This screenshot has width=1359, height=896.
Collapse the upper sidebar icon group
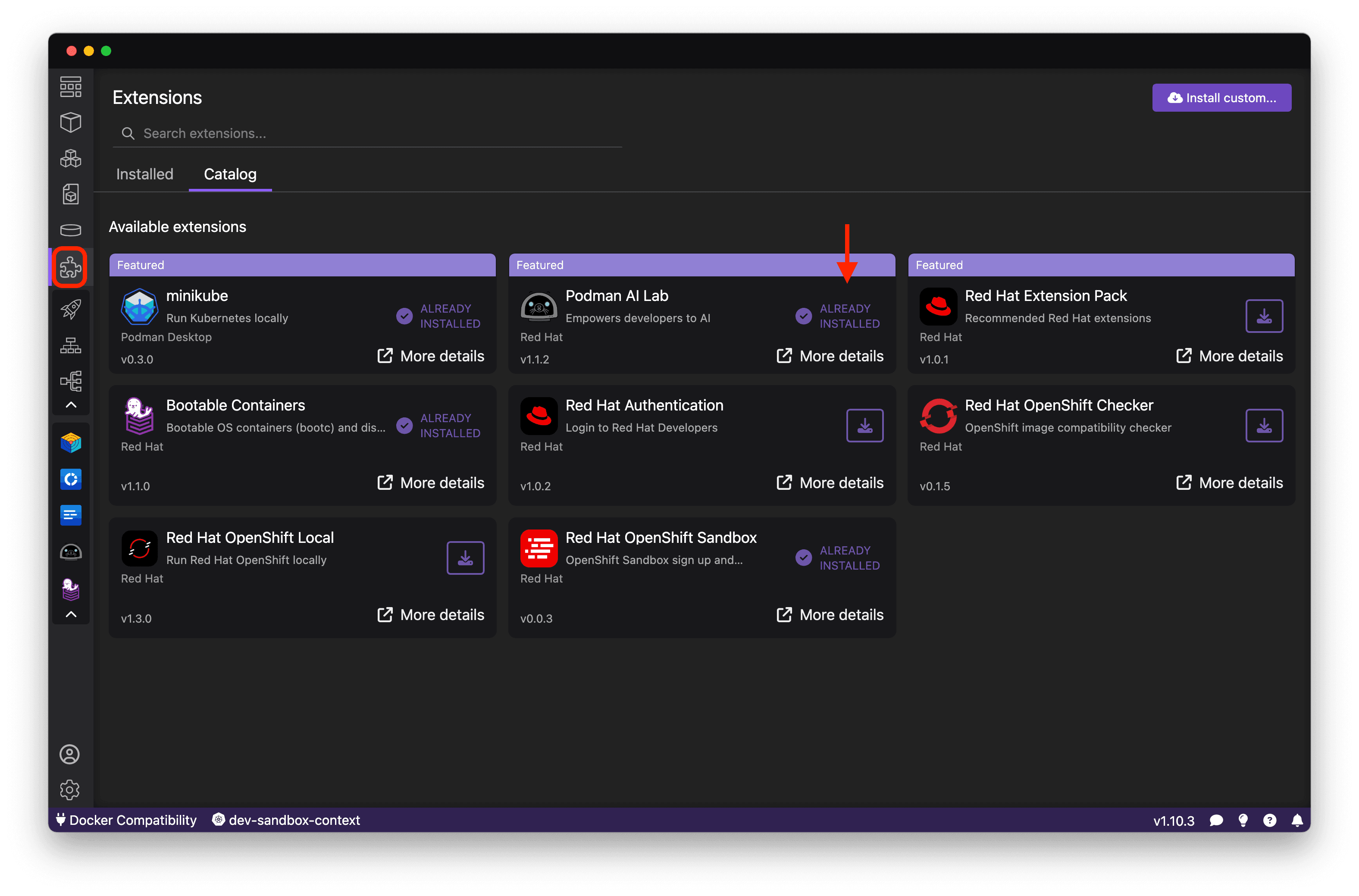[71, 404]
